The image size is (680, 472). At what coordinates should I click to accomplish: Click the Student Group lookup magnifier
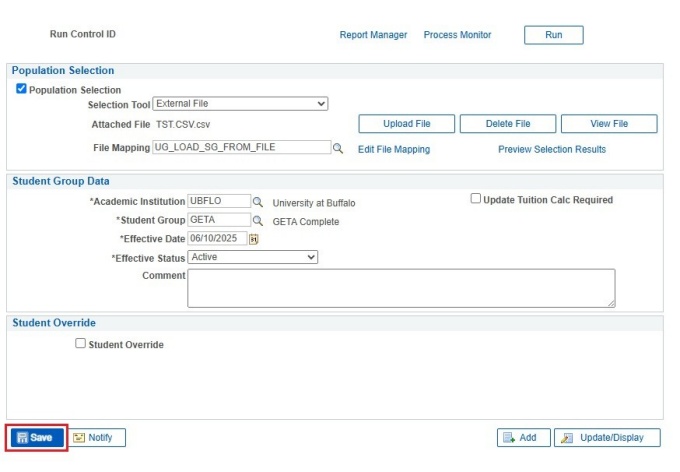point(258,221)
